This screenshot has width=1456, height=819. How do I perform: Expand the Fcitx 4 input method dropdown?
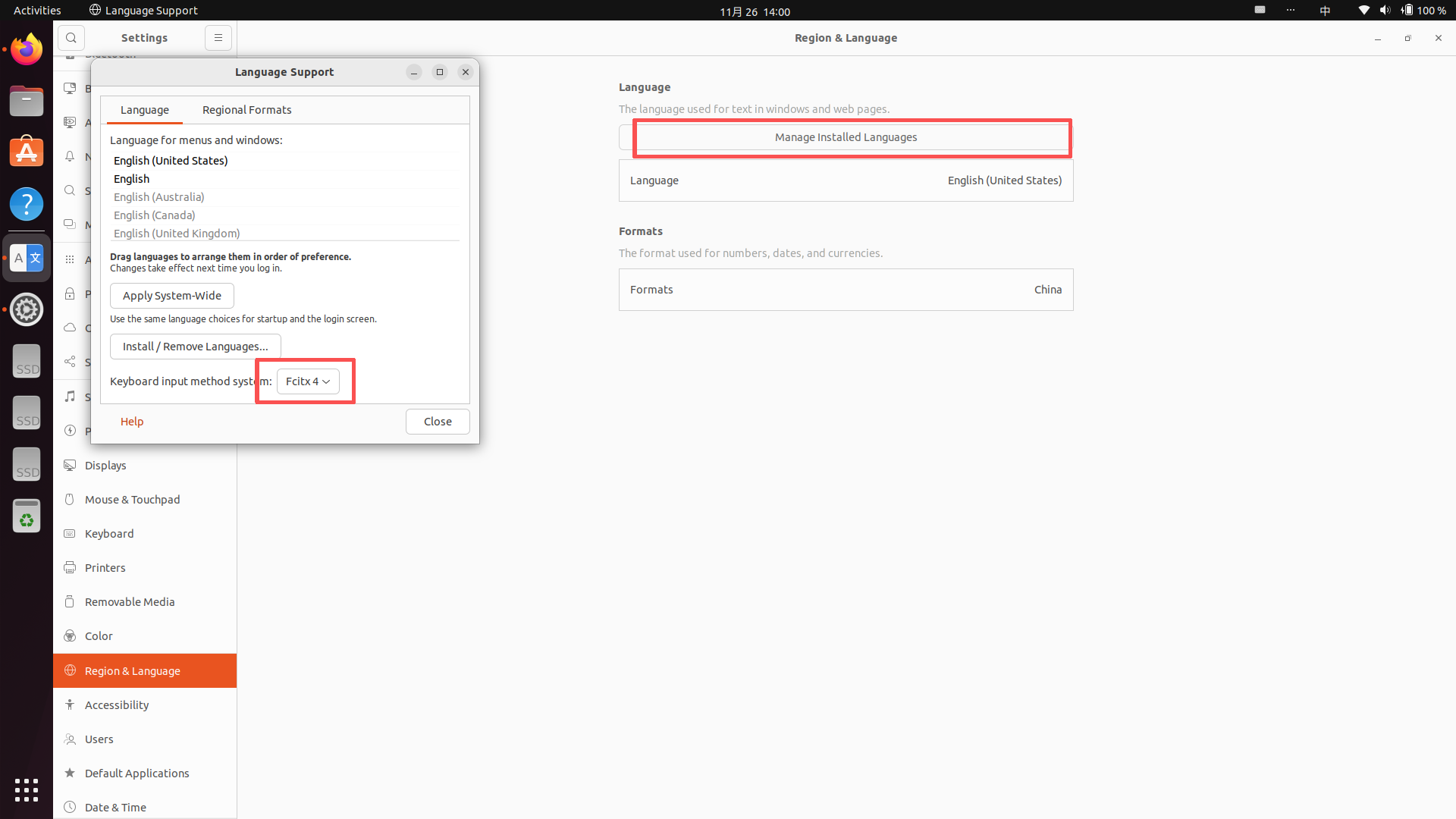point(308,381)
